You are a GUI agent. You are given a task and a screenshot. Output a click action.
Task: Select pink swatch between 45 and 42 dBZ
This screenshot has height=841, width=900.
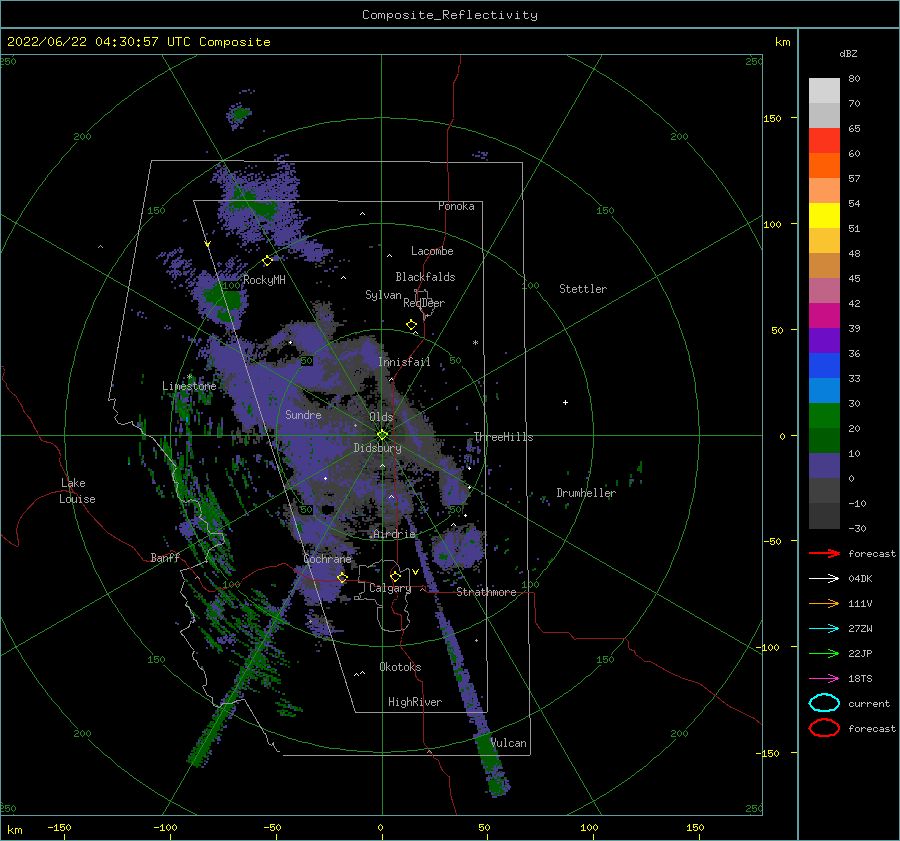[x=824, y=290]
